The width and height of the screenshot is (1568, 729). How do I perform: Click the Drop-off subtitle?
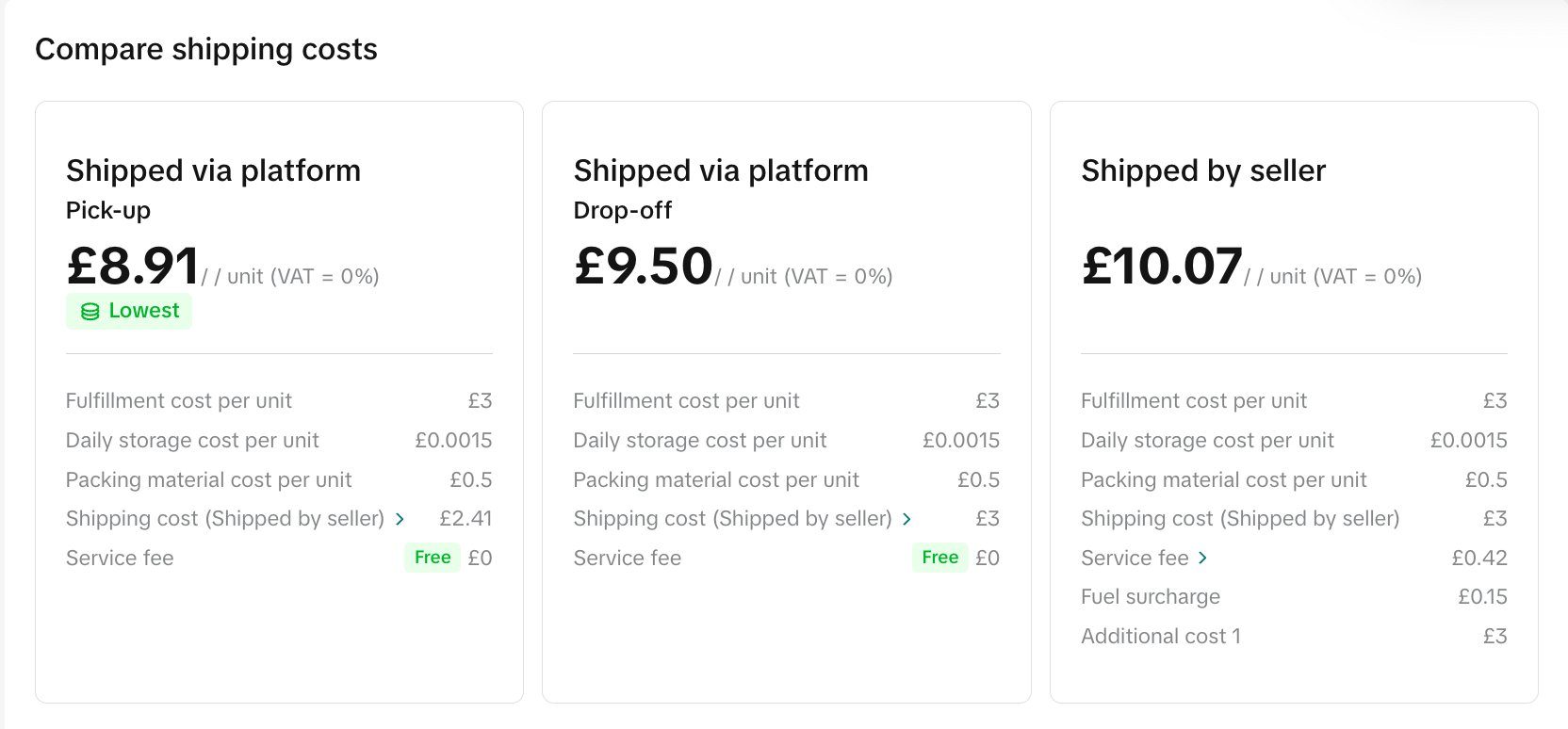point(622,210)
